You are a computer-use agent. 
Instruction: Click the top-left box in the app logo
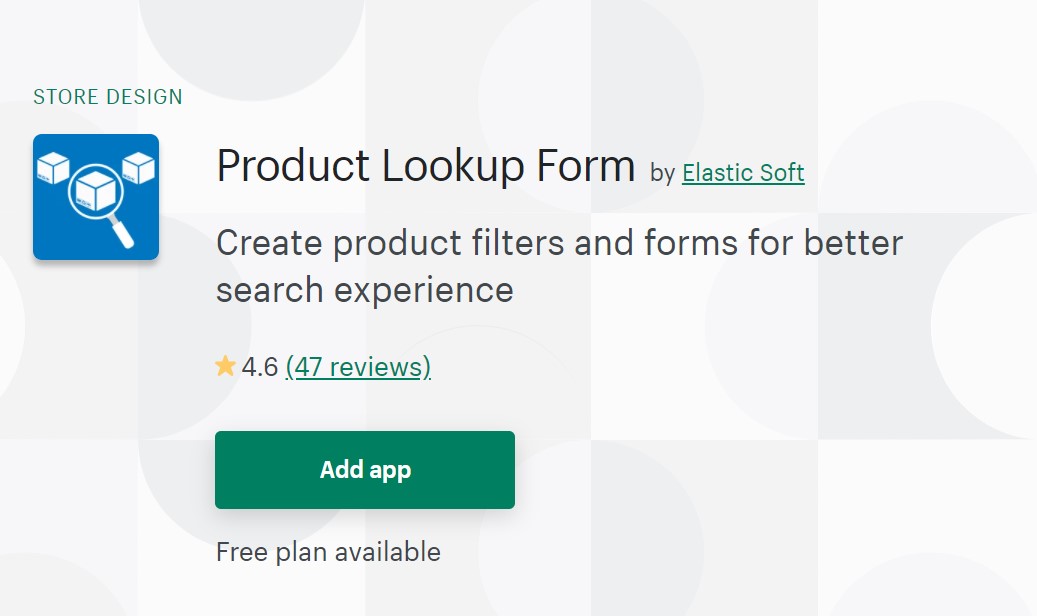point(51,167)
